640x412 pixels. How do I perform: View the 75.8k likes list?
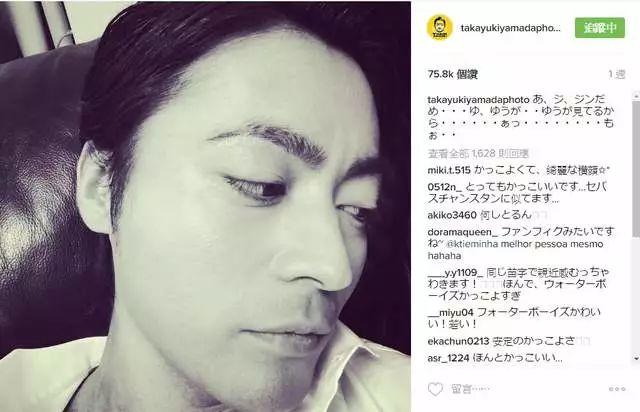(453, 74)
